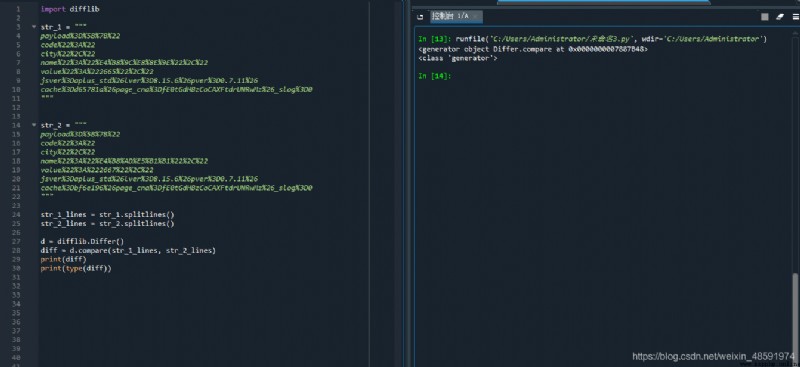
Task: Click the jsver line on editor line 9
Action: point(149,81)
